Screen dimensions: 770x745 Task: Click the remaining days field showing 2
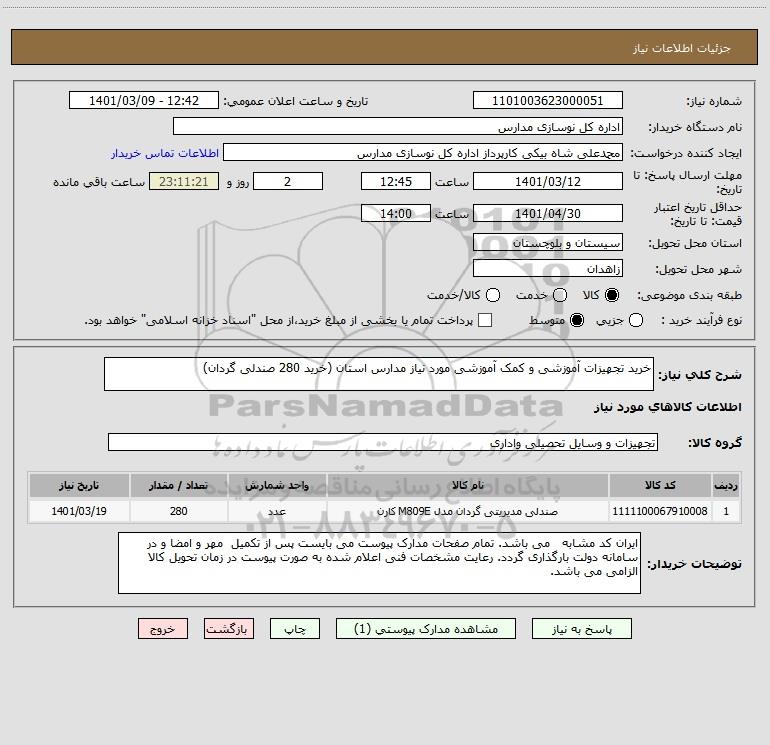click(x=288, y=182)
